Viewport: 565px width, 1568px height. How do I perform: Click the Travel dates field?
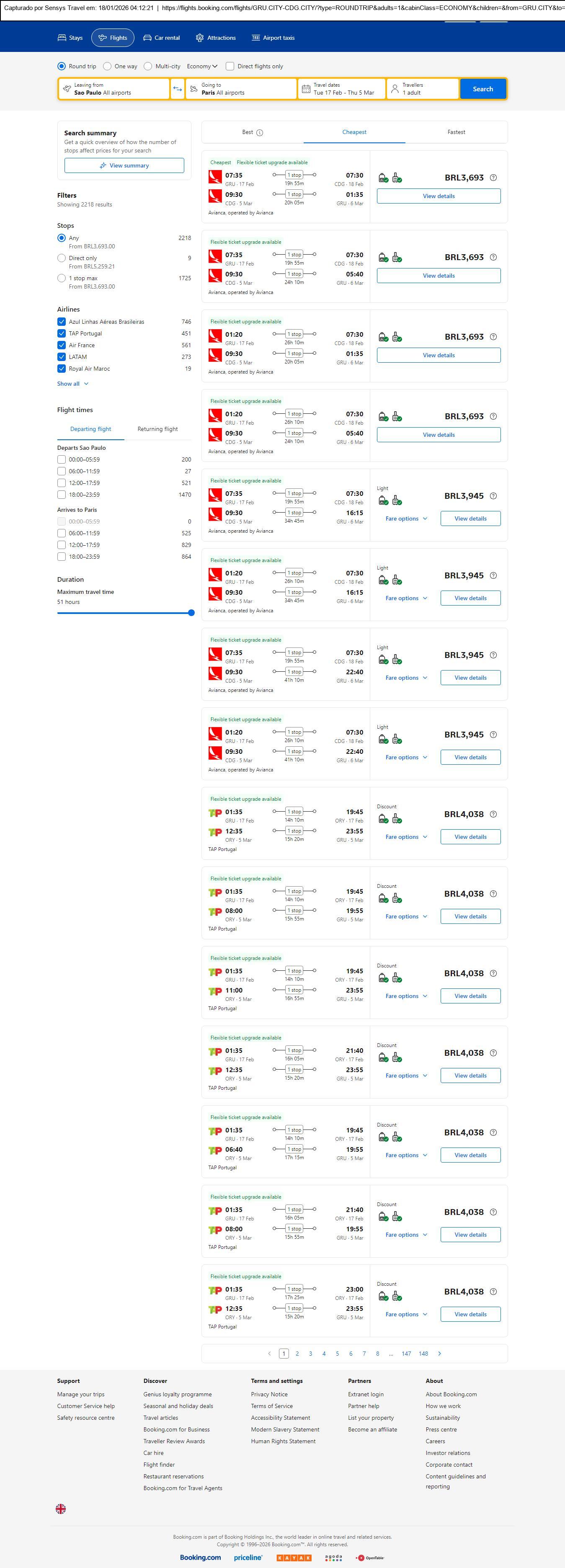[342, 89]
